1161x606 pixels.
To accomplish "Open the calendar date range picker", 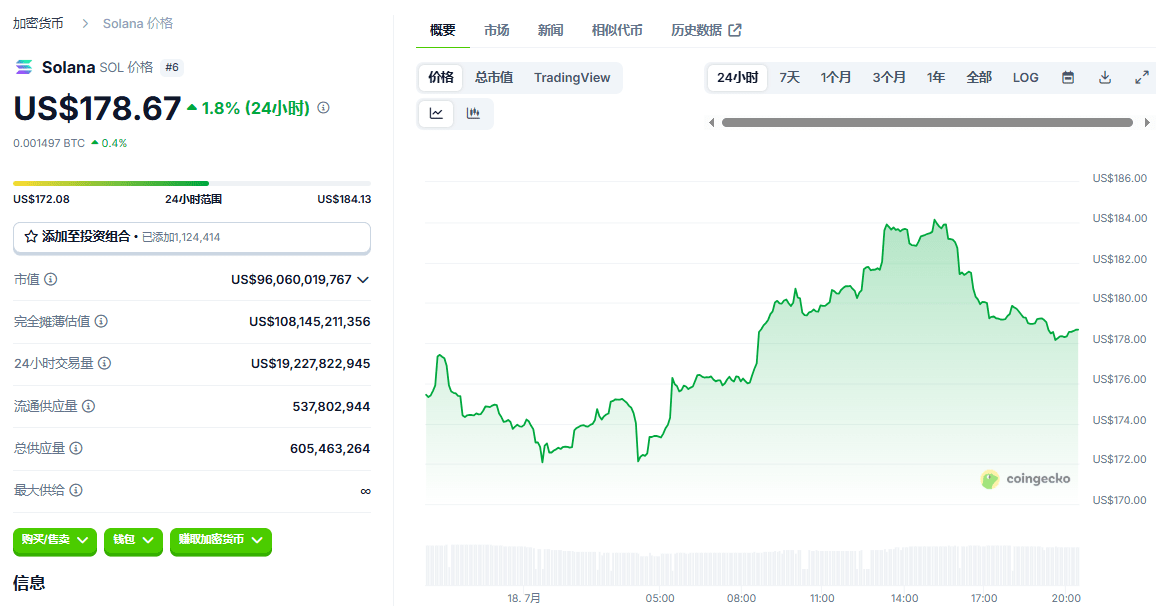I will pos(1068,78).
